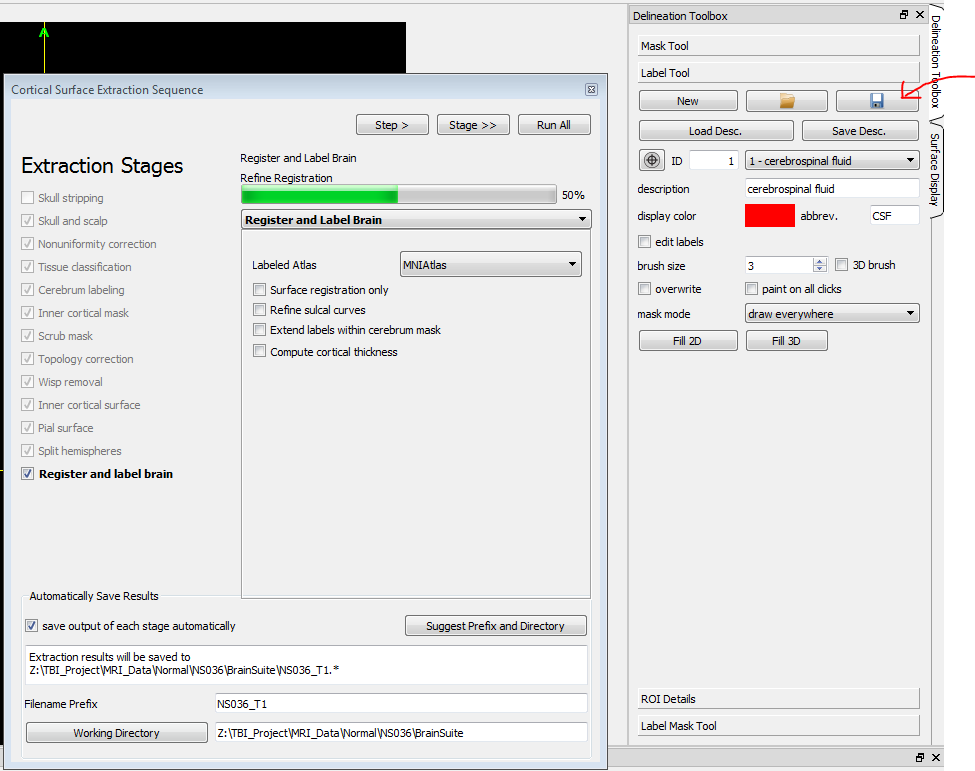Toggle the Skull stripping stage checkbox
This screenshot has width=975, height=771.
point(27,198)
